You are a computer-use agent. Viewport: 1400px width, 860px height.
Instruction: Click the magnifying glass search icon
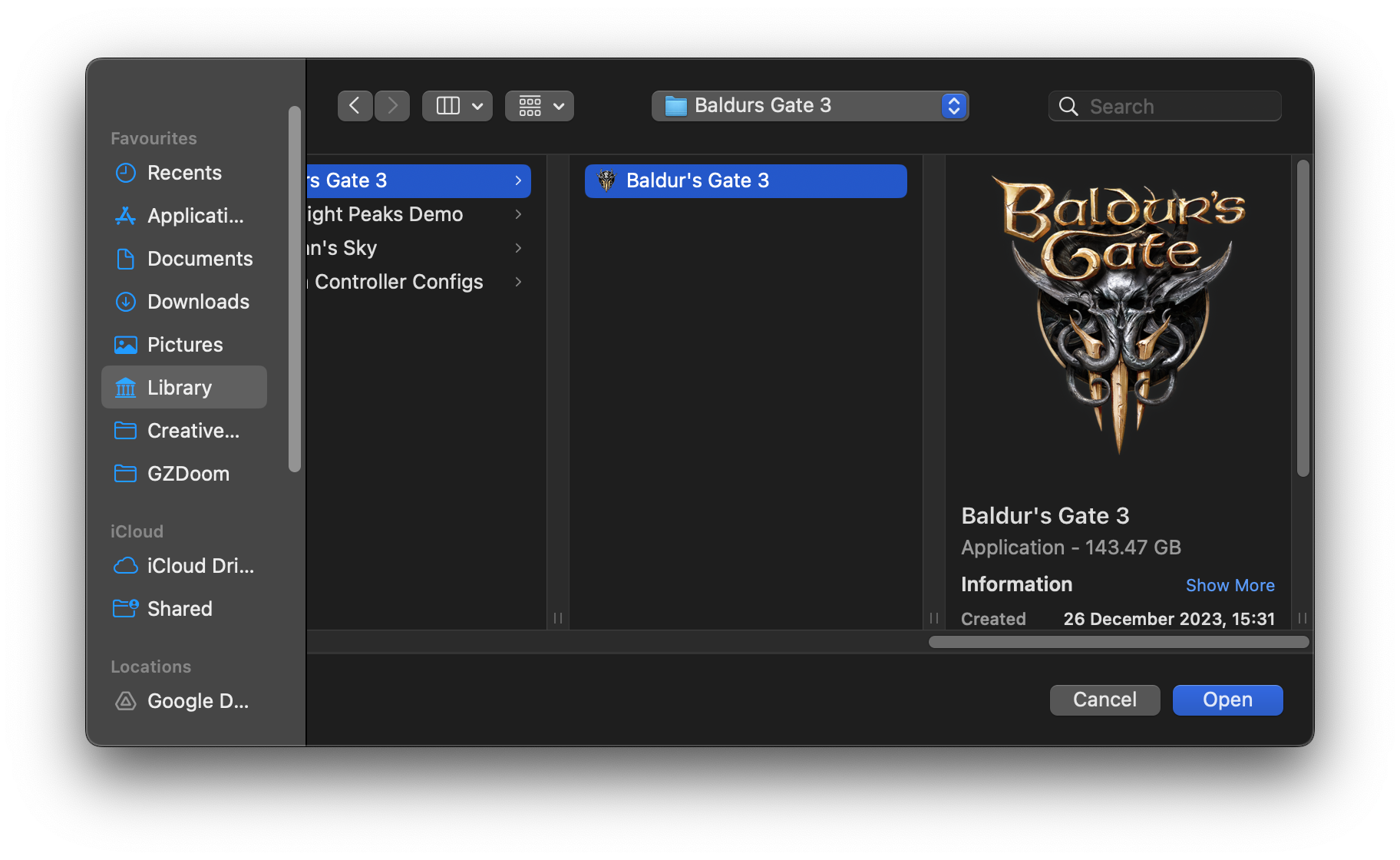coord(1068,106)
